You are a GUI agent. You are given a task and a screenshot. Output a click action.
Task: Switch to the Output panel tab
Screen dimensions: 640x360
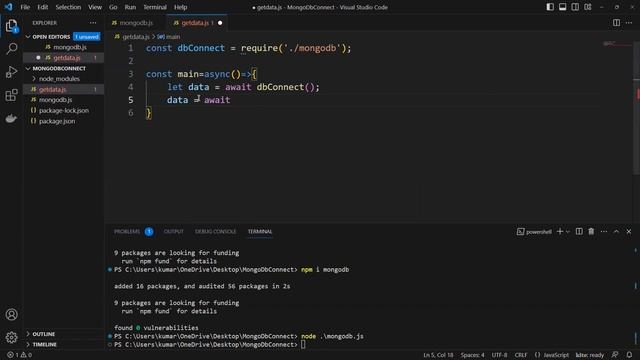tap(173, 231)
